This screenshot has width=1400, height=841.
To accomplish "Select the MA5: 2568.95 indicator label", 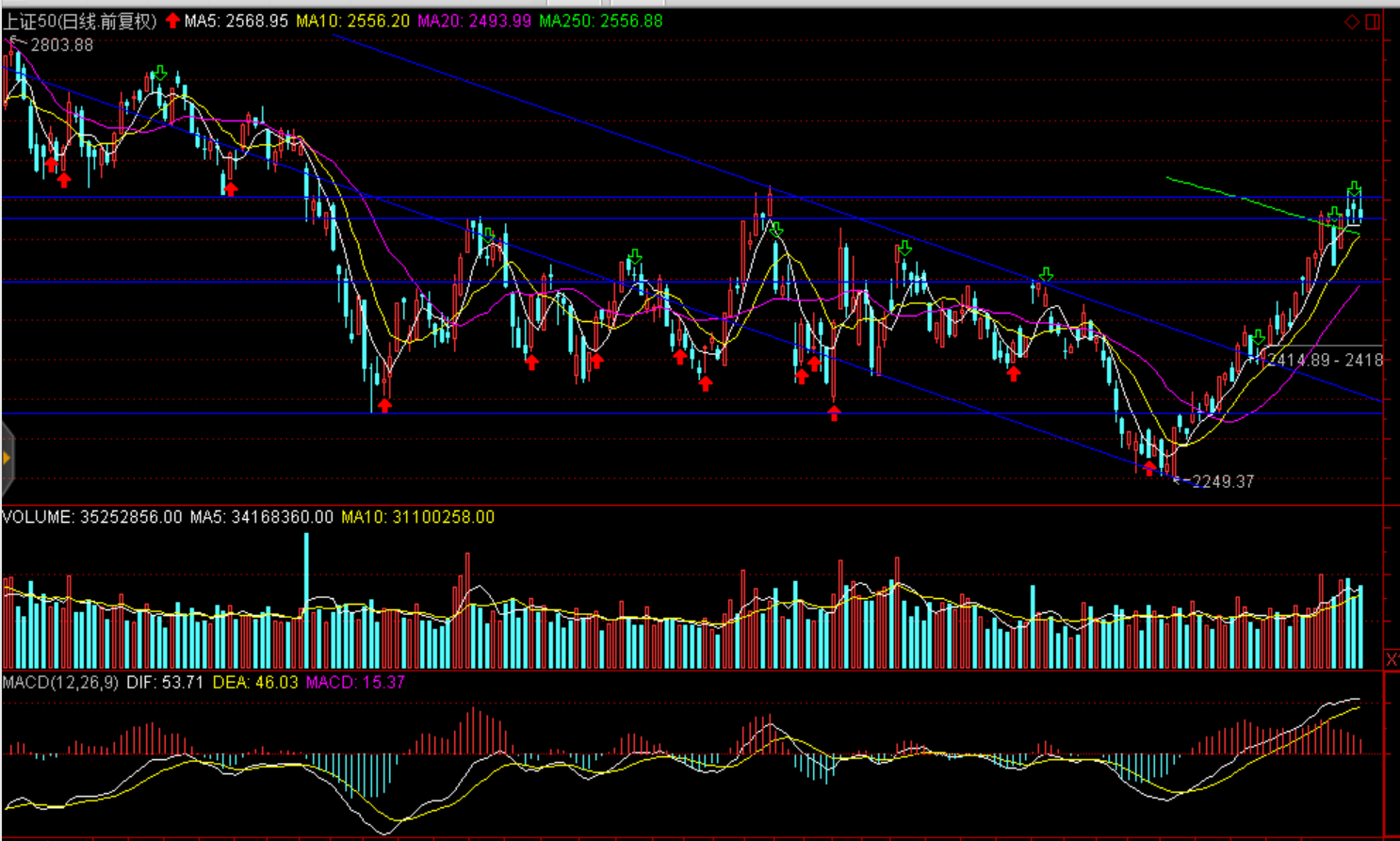I will pyautogui.click(x=236, y=21).
